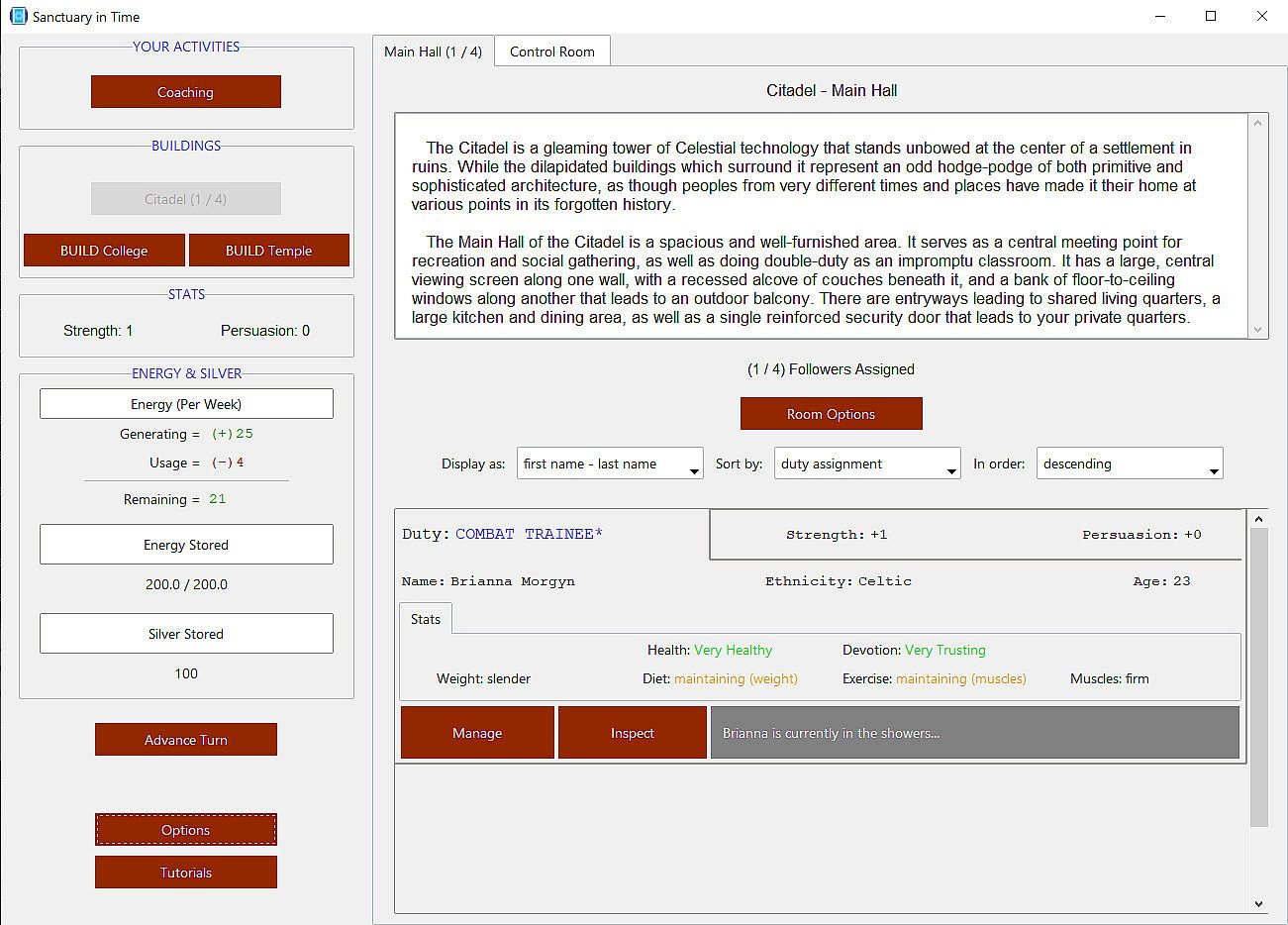Click the BUILD College button
Screen dimensions: 1288x925
pyautogui.click(x=104, y=251)
